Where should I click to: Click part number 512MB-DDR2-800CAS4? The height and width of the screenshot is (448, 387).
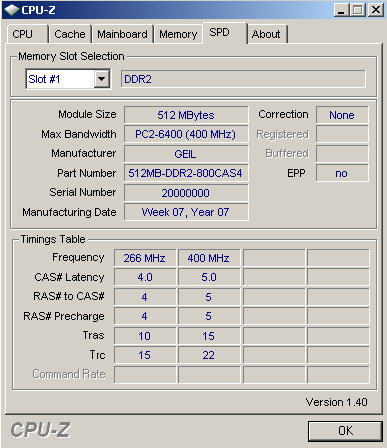[x=186, y=173]
